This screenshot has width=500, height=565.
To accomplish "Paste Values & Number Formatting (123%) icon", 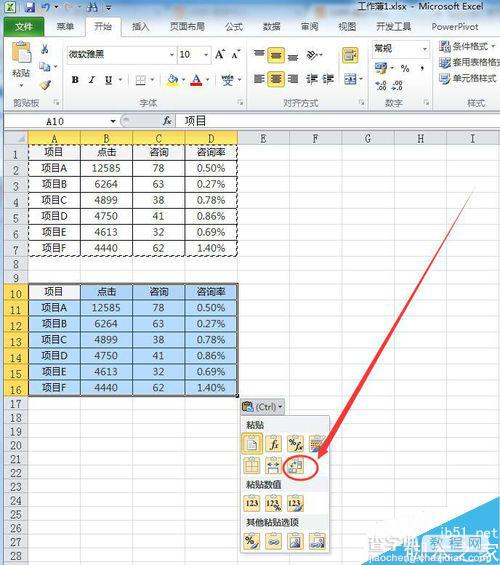I will (x=273, y=503).
